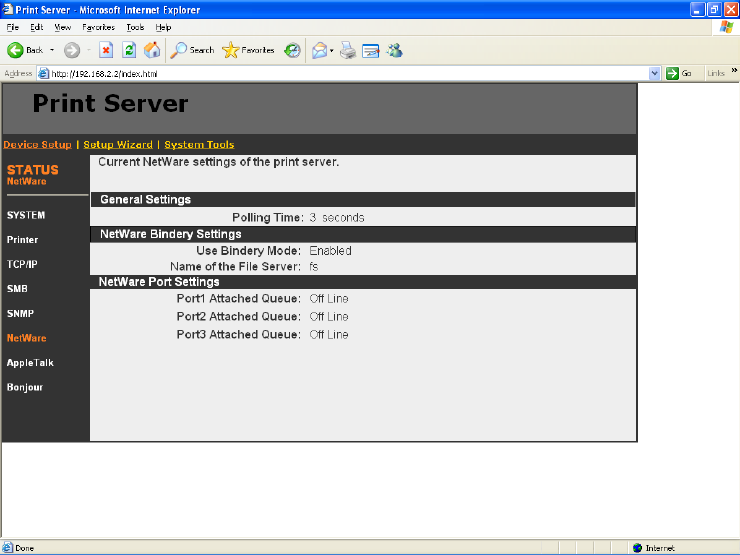The width and height of the screenshot is (740, 555).
Task: Click the Go button
Action: [x=679, y=73]
